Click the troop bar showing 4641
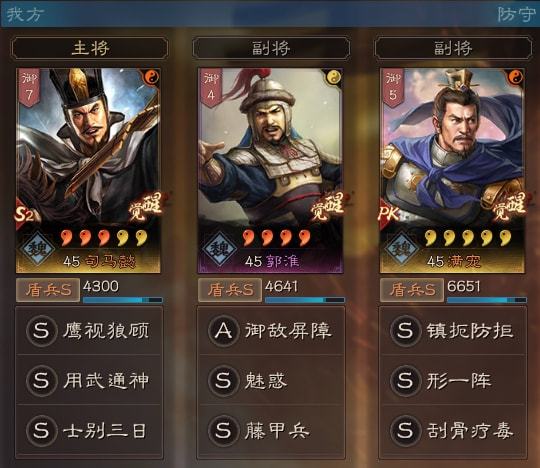Image resolution: width=540 pixels, height=468 pixels. click(x=305, y=292)
